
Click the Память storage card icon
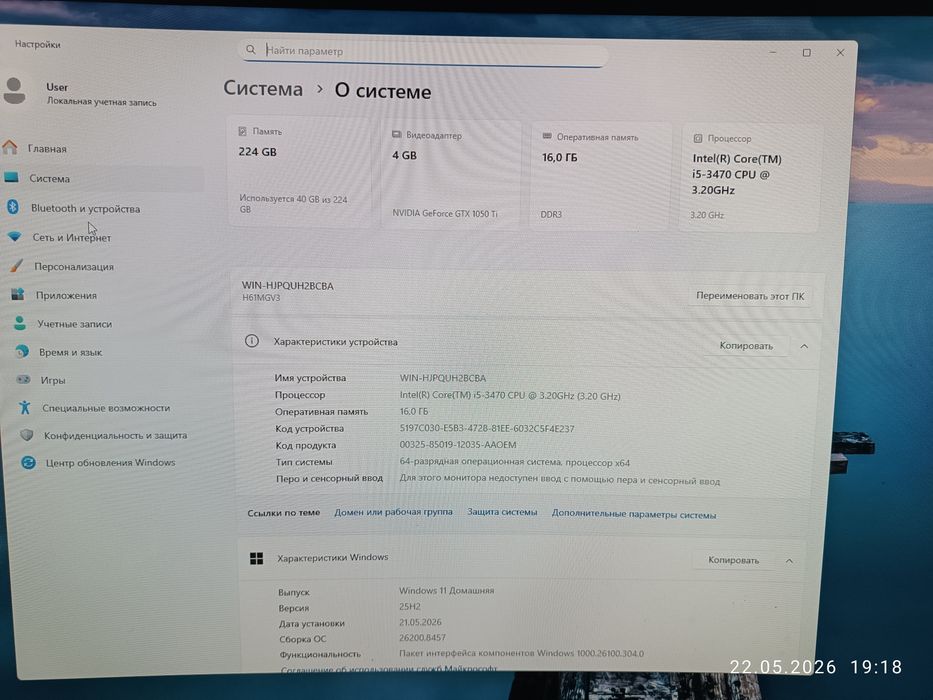[x=243, y=131]
